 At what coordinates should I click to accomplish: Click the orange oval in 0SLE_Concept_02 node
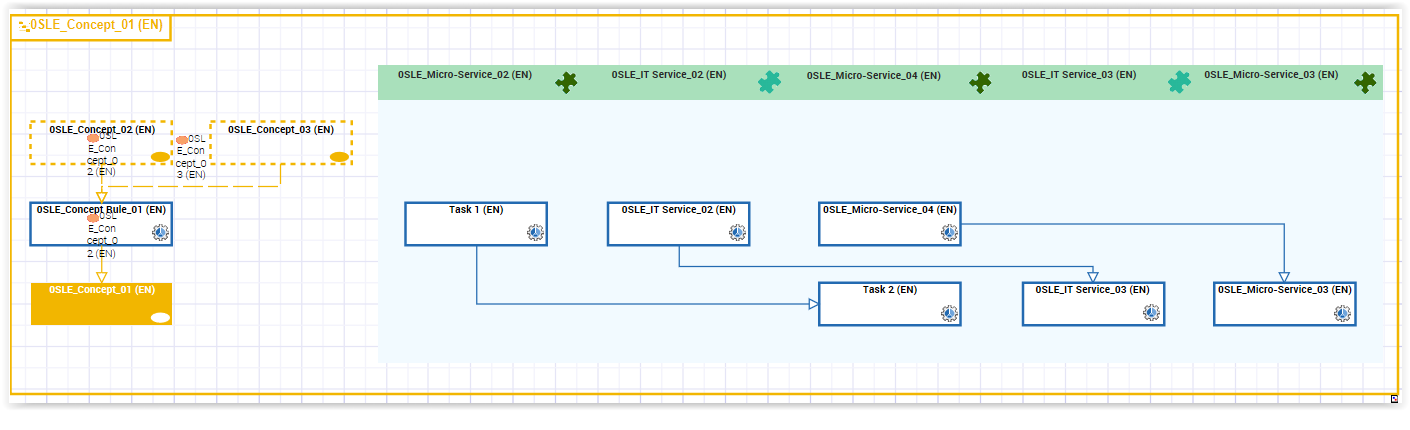coord(160,157)
